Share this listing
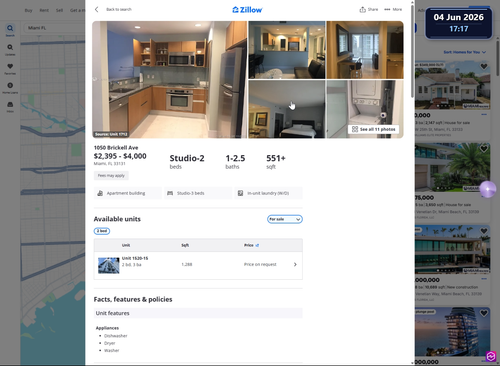Image resolution: width=500 pixels, height=366 pixels. coord(369,9)
